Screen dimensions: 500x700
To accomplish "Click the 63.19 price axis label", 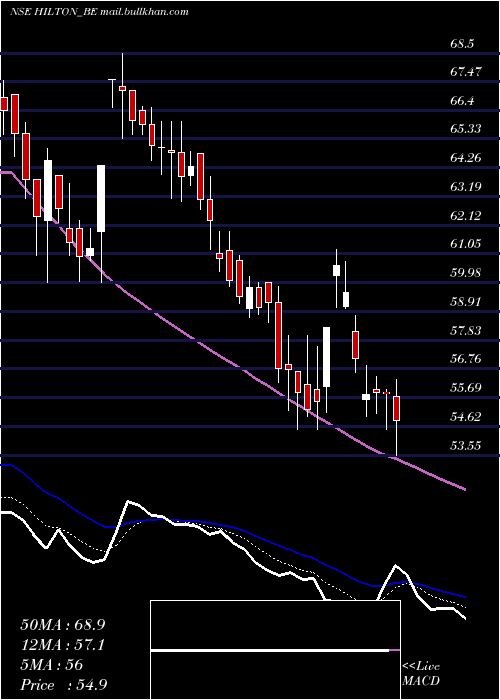I will tap(466, 186).
